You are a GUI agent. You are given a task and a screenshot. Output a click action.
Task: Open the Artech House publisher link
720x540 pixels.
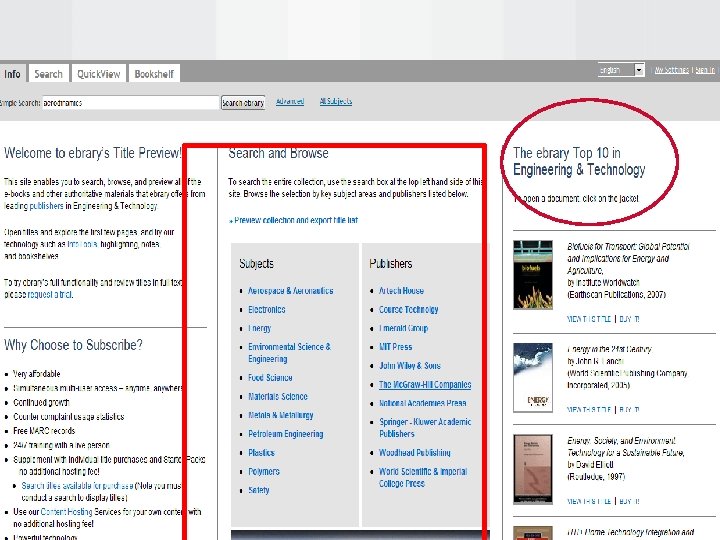(x=401, y=291)
